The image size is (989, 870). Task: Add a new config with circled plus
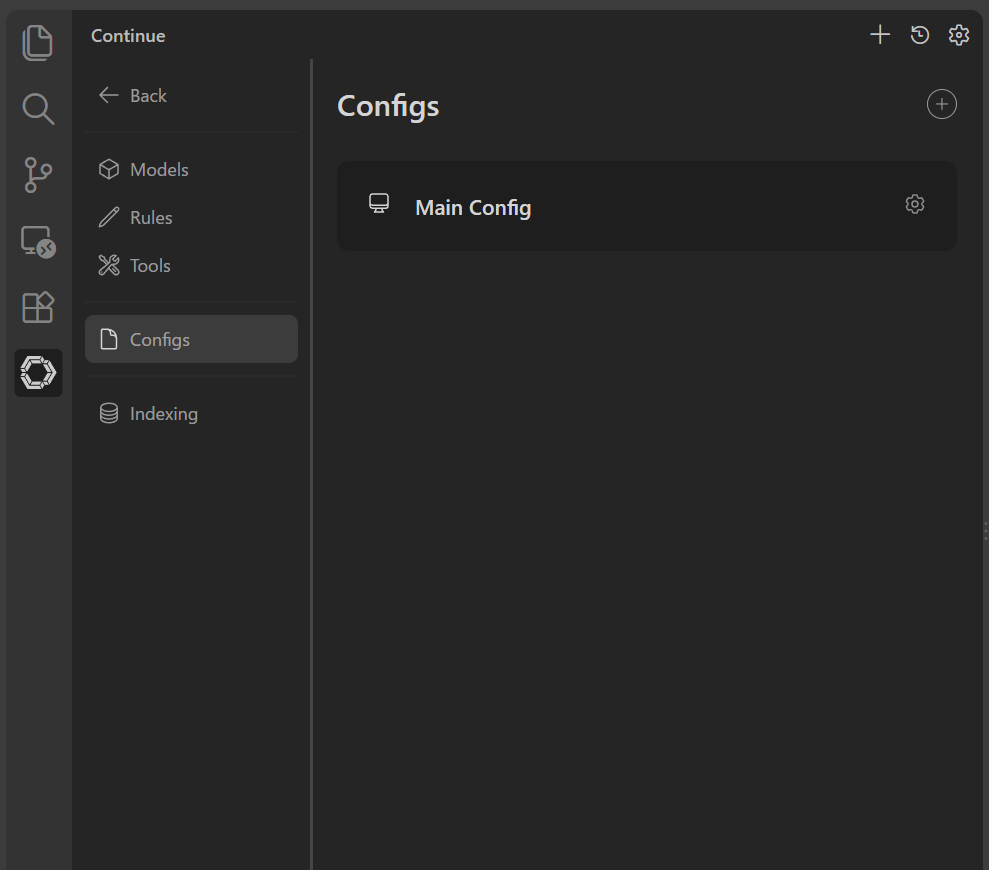click(x=942, y=104)
